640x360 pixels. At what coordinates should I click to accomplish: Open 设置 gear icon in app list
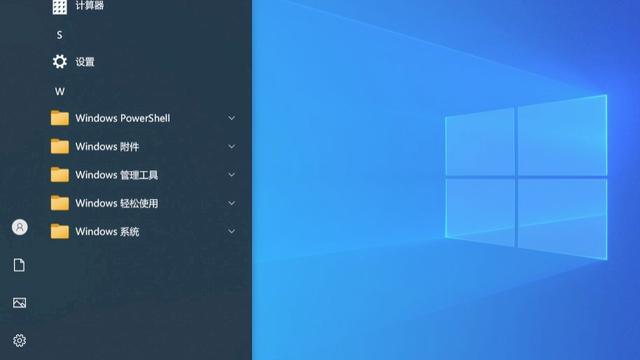60,62
